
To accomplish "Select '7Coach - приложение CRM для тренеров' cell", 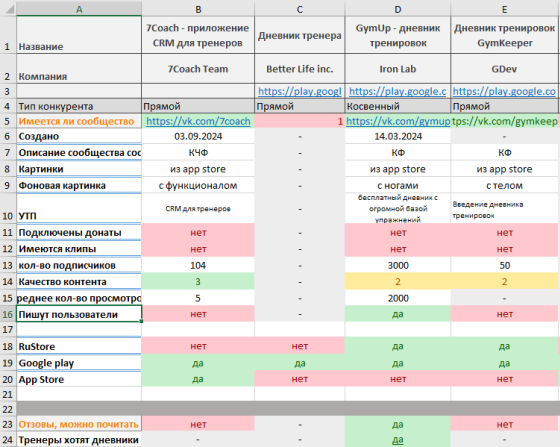I will [198, 35].
